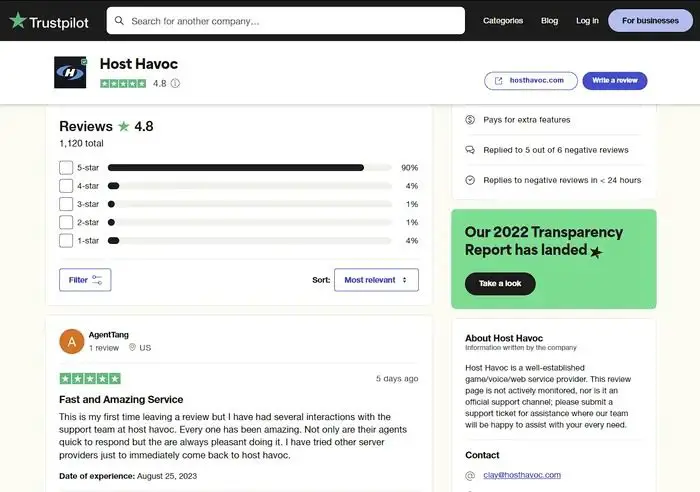The height and width of the screenshot is (492, 700).
Task: Check the 3-star filter checkbox
Action: pyautogui.click(x=66, y=204)
